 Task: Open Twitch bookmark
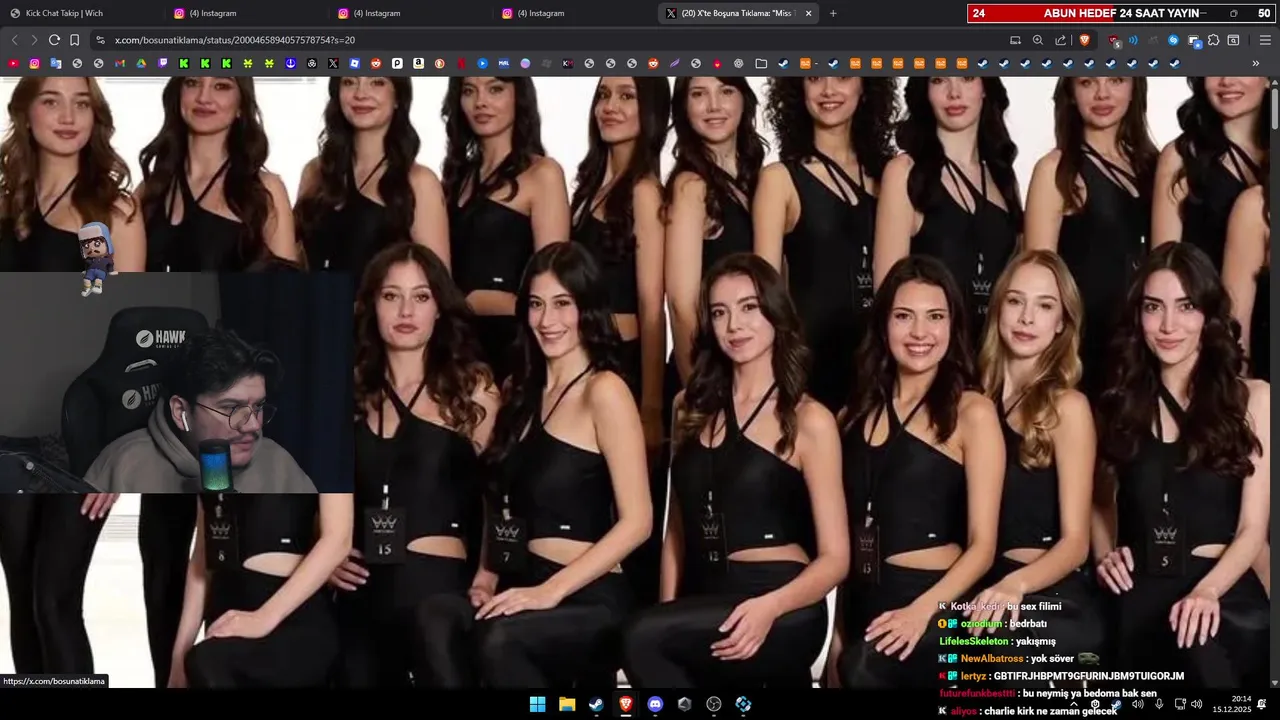coord(163,63)
